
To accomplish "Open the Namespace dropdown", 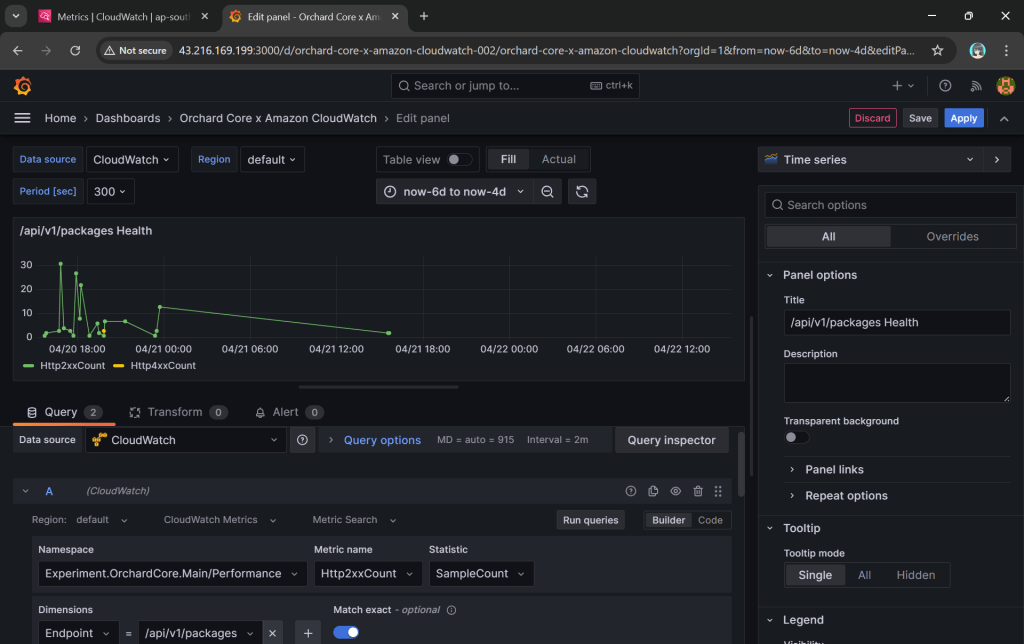I will pos(172,574).
